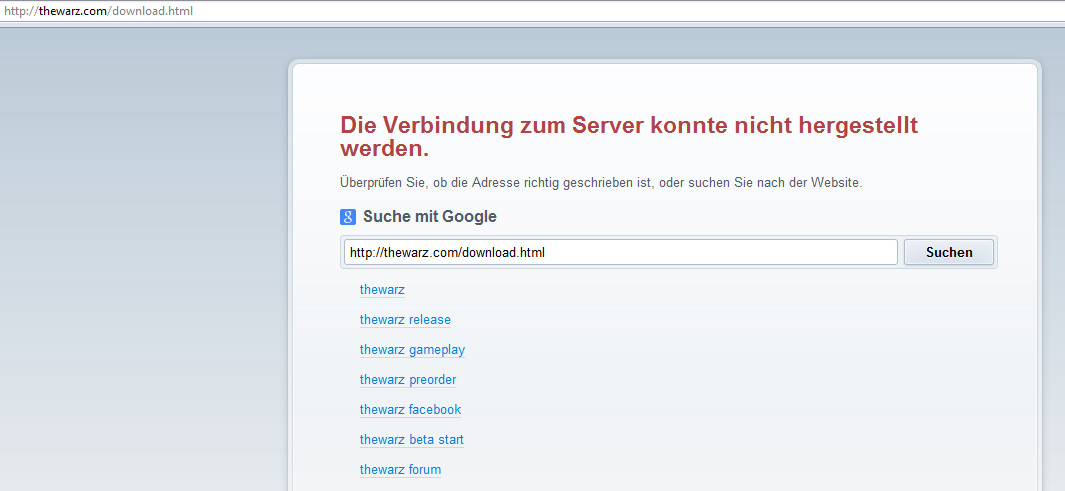Open the 'thewarz beta start' suggestion link

[x=412, y=439]
